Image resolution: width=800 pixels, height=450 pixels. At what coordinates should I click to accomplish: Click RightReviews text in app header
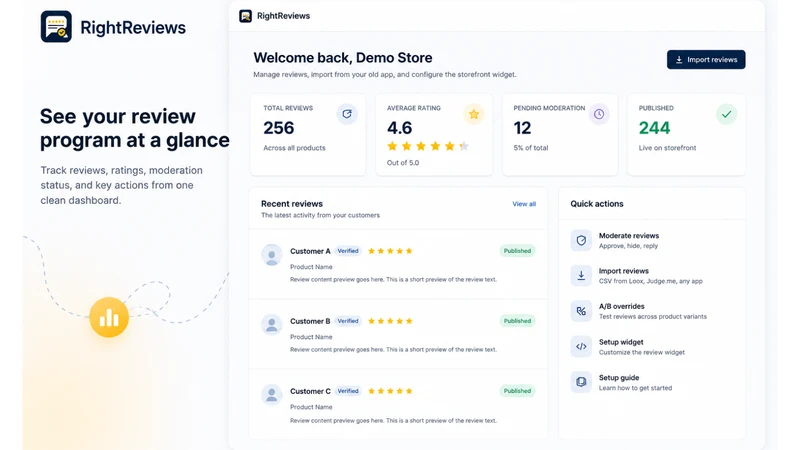pos(283,16)
